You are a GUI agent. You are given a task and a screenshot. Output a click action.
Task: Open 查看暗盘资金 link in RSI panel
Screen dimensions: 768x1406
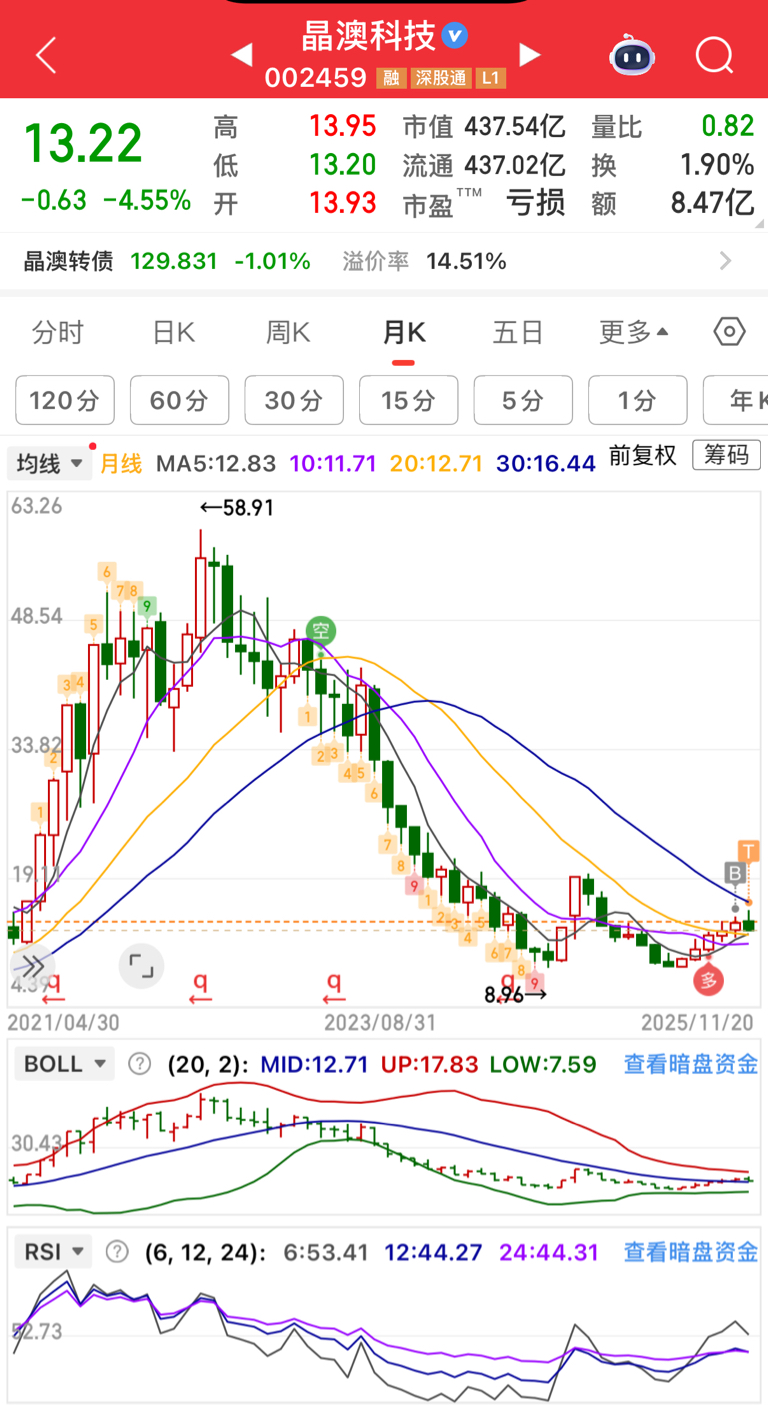691,1251
